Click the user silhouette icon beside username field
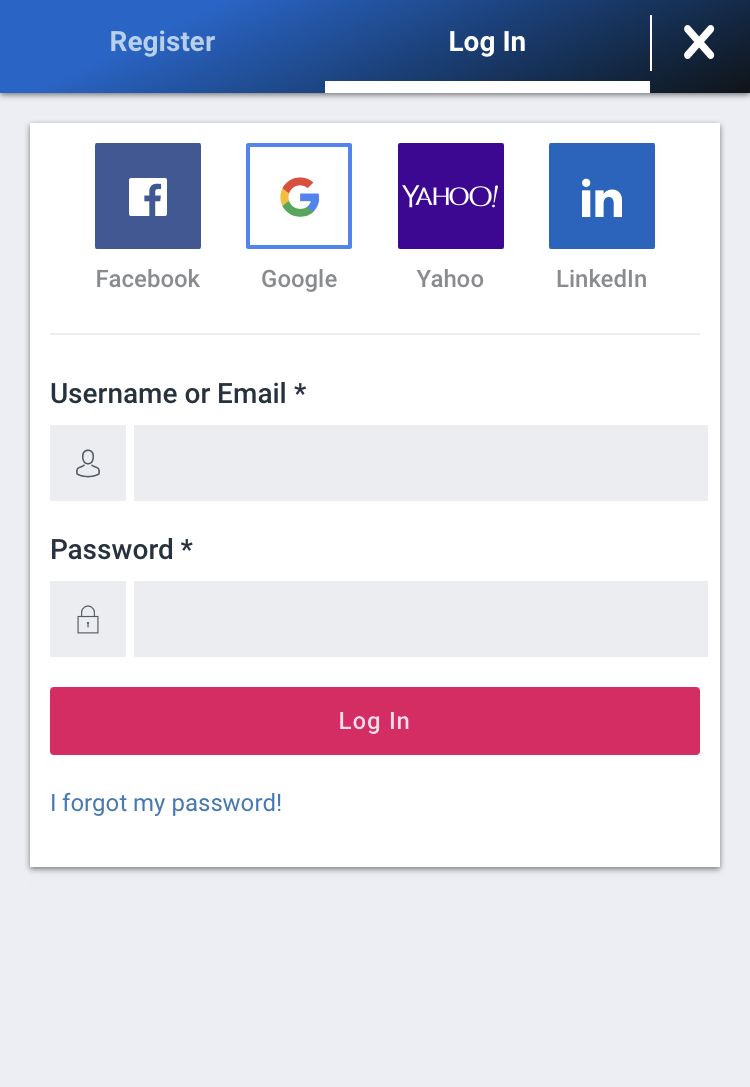Viewport: 750px width, 1087px height. (88, 463)
